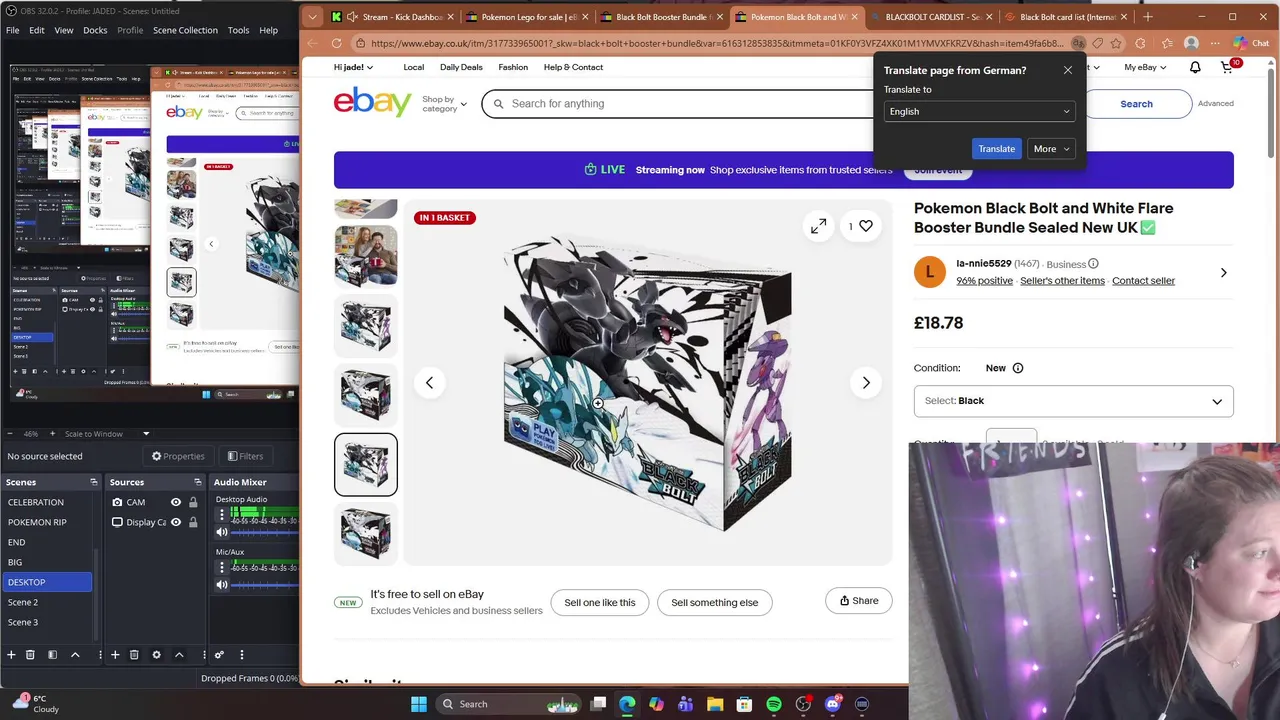This screenshot has height=720, width=1280.
Task: Click Contact seller link
Action: [1143, 281]
